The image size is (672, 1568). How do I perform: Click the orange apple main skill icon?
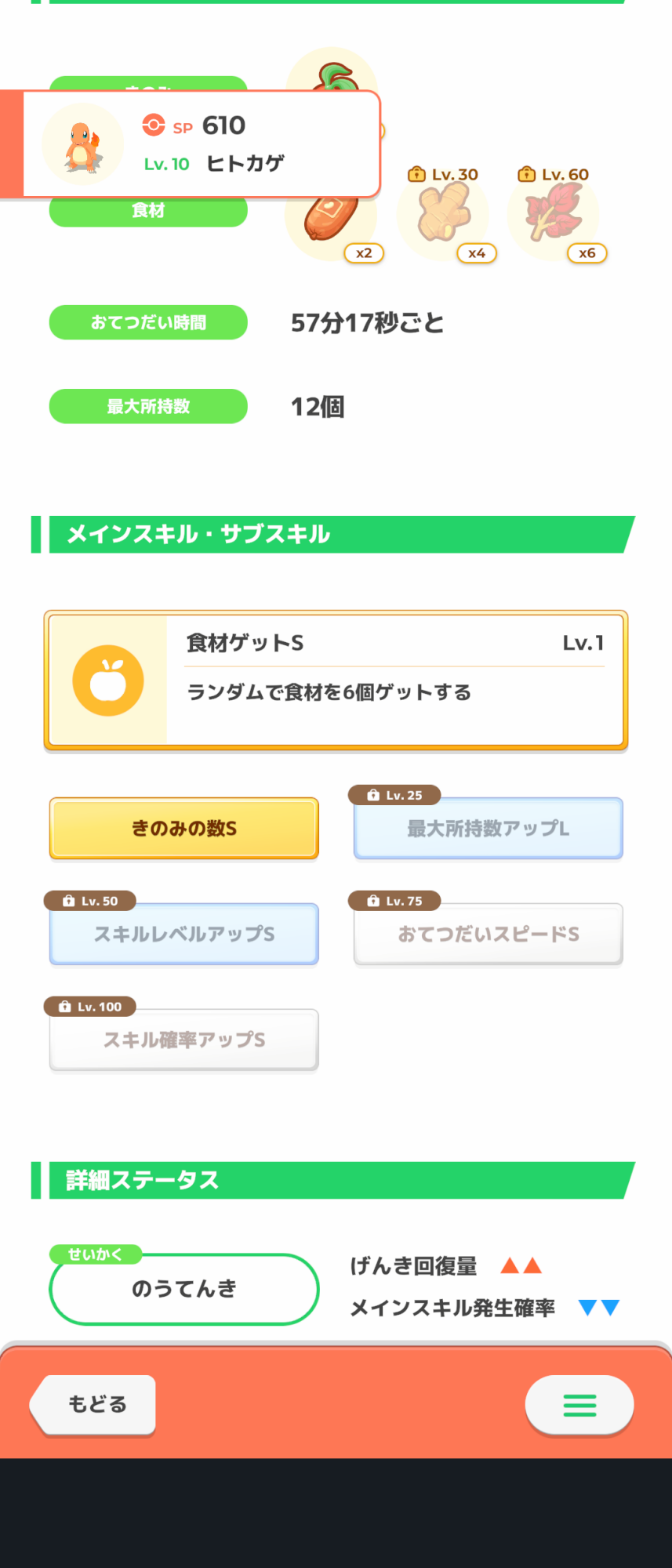(x=108, y=681)
